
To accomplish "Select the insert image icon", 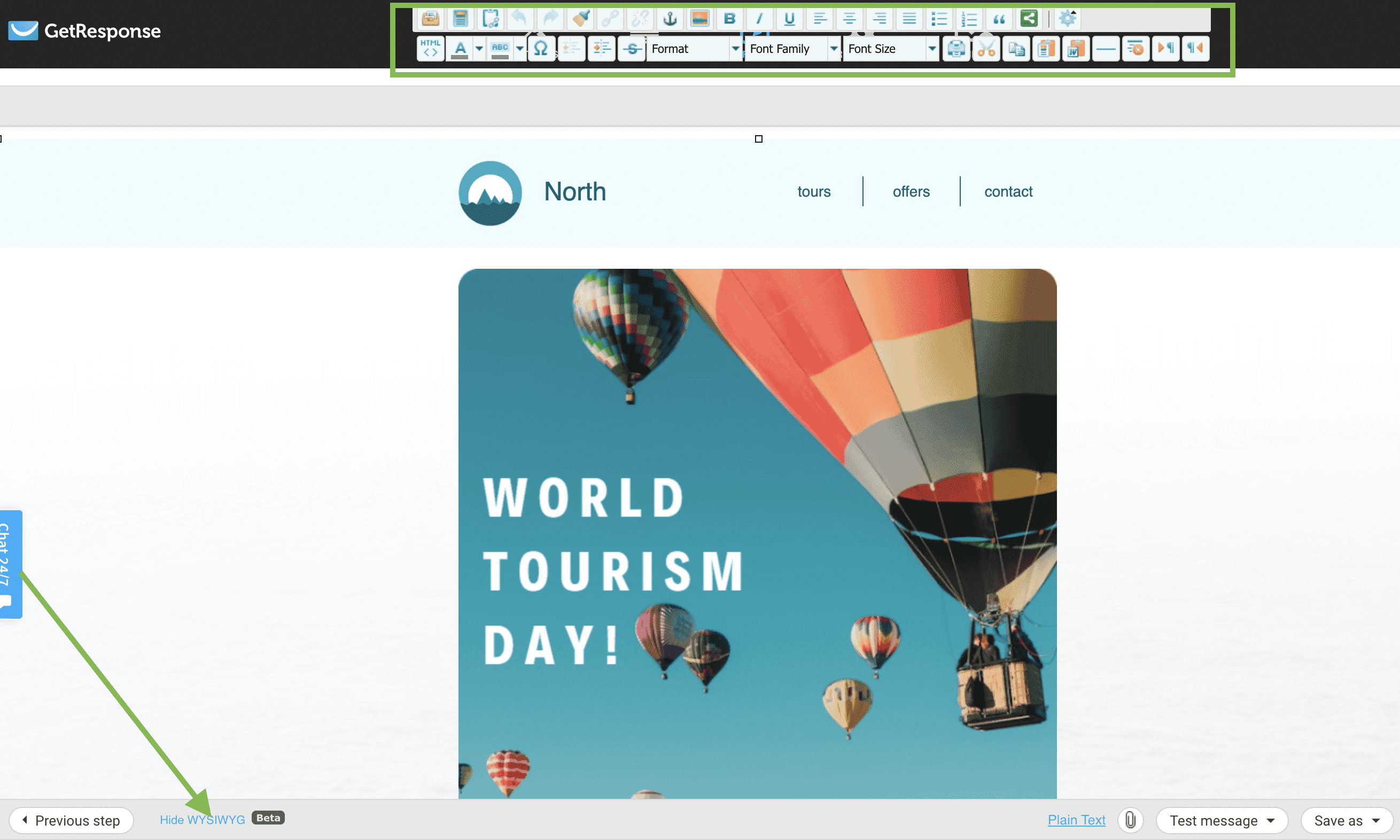I will coord(700,19).
